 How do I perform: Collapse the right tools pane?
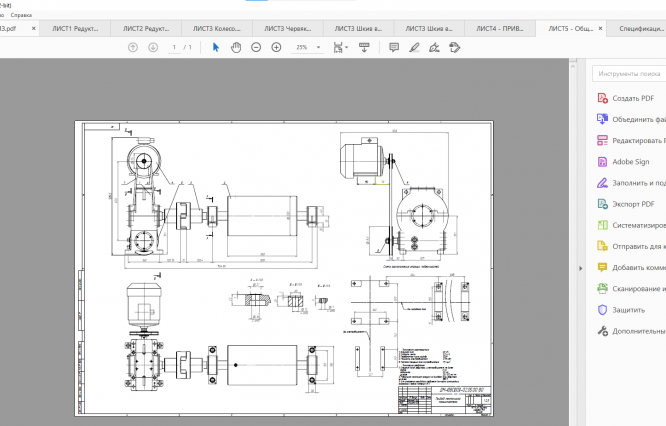click(x=581, y=269)
